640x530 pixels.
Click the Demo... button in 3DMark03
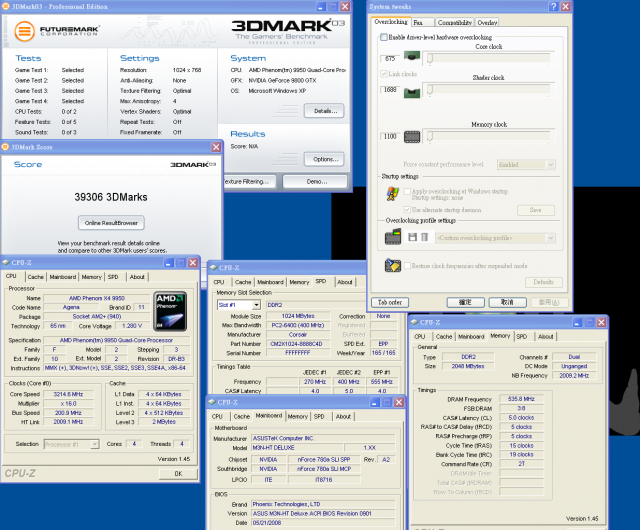[x=316, y=182]
